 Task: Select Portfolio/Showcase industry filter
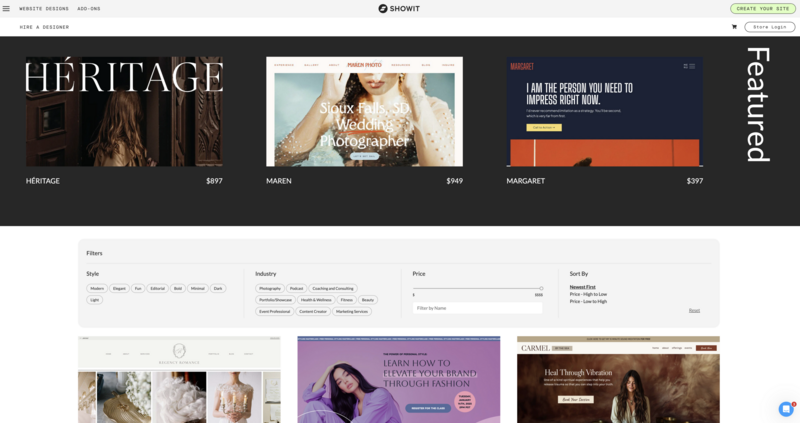click(x=276, y=300)
